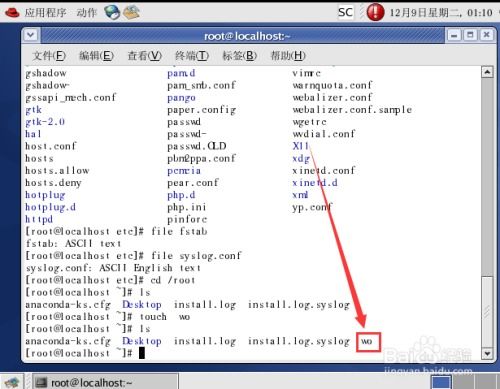The width and height of the screenshot is (500, 389).
Task: Click the 'syslog.conf: ASCII English text' output
Action: coord(113,268)
